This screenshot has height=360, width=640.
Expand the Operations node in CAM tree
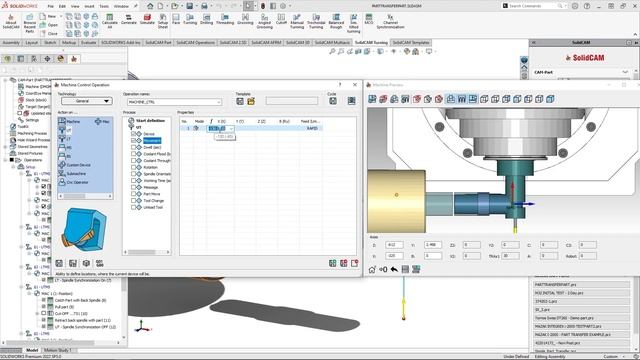[x=6, y=160]
